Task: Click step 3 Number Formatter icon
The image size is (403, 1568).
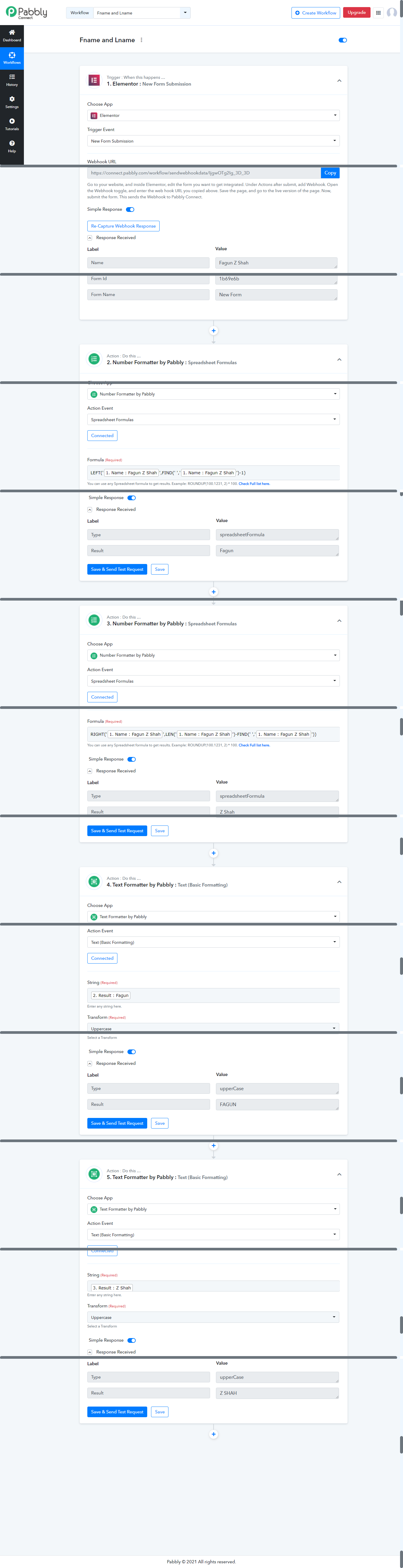Action: pos(94,620)
